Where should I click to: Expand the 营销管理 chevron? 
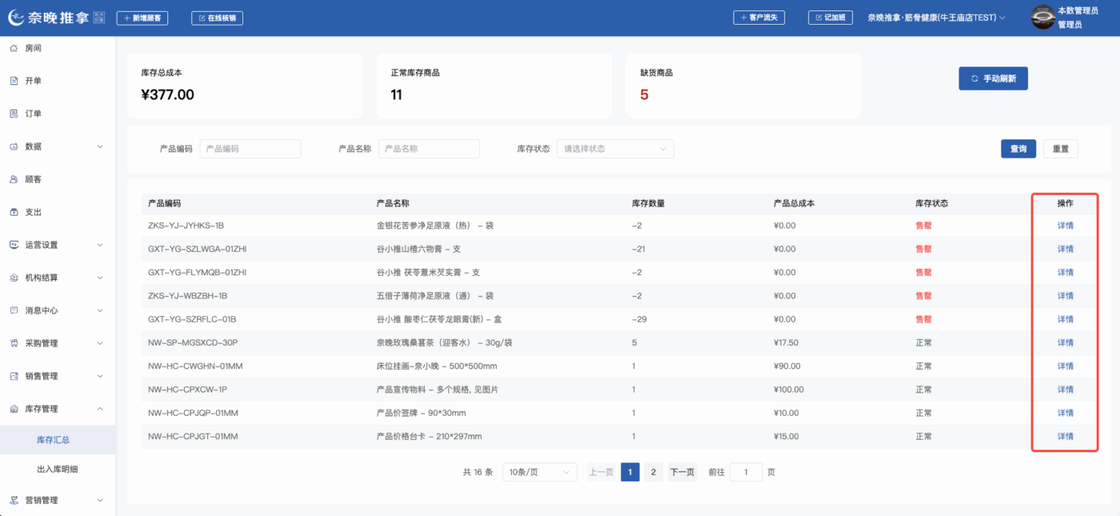click(x=100, y=500)
